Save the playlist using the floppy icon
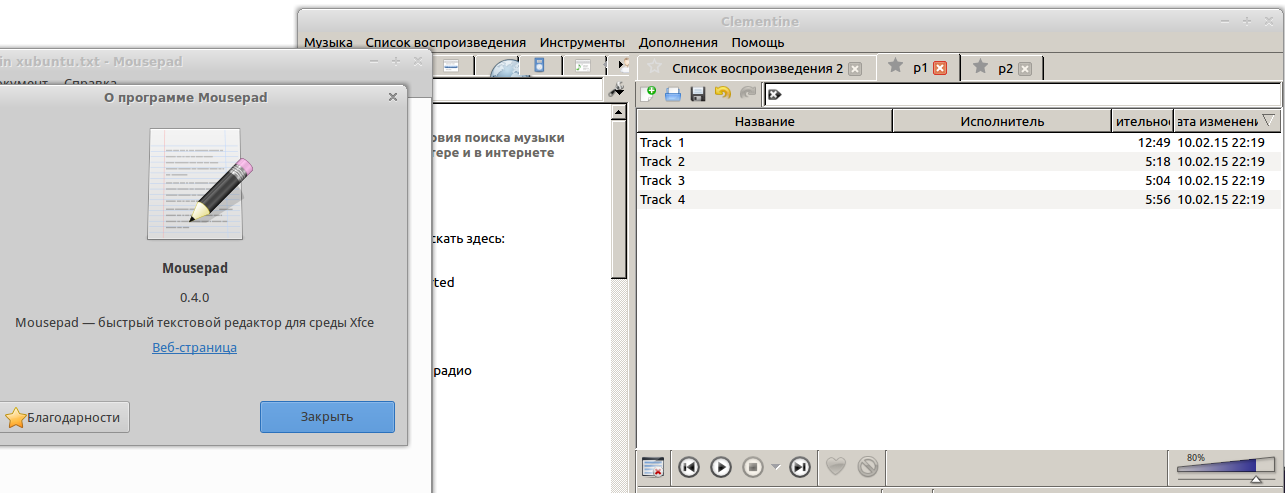The image size is (1285, 493). 697,94
